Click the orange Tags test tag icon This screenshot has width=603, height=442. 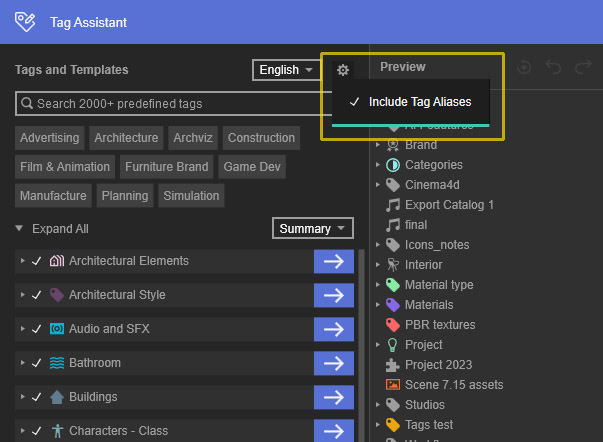[393, 425]
